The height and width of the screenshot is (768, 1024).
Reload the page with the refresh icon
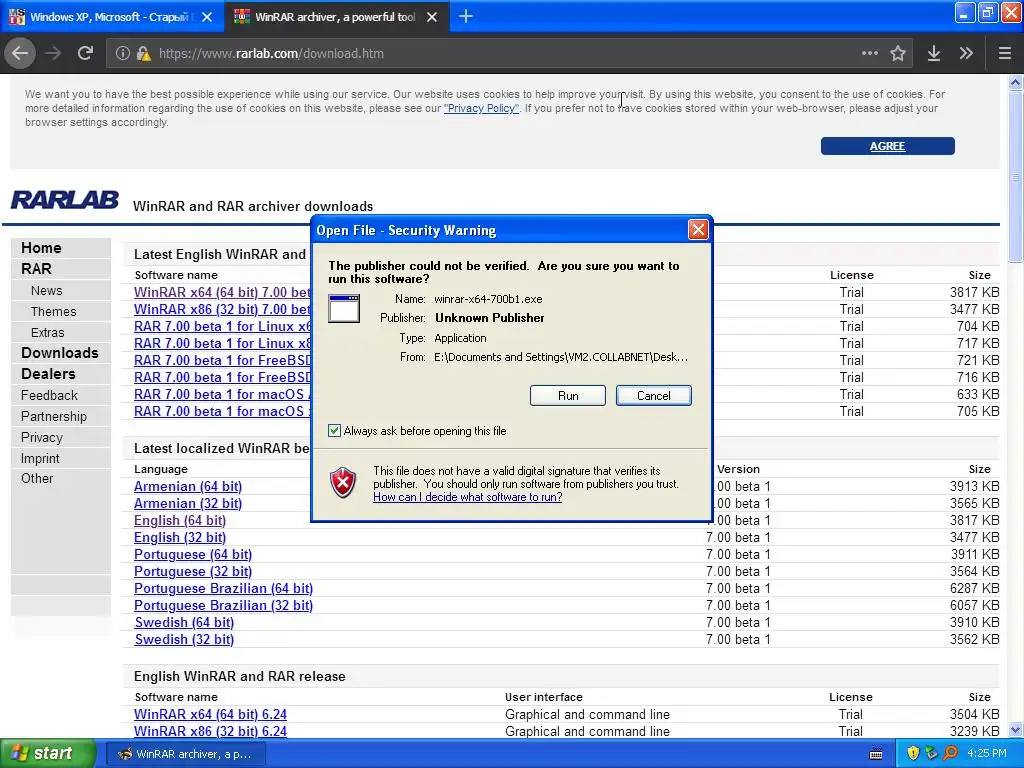tap(85, 54)
